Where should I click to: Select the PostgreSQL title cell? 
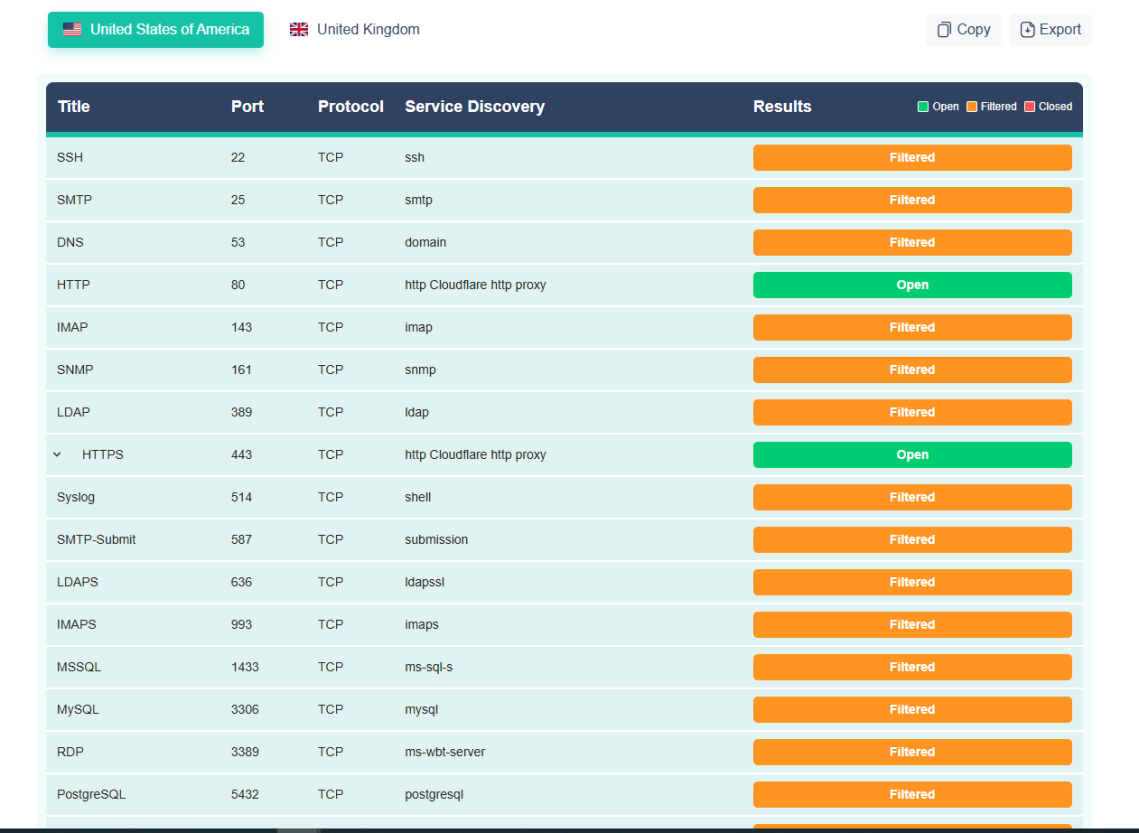pyautogui.click(x=91, y=795)
